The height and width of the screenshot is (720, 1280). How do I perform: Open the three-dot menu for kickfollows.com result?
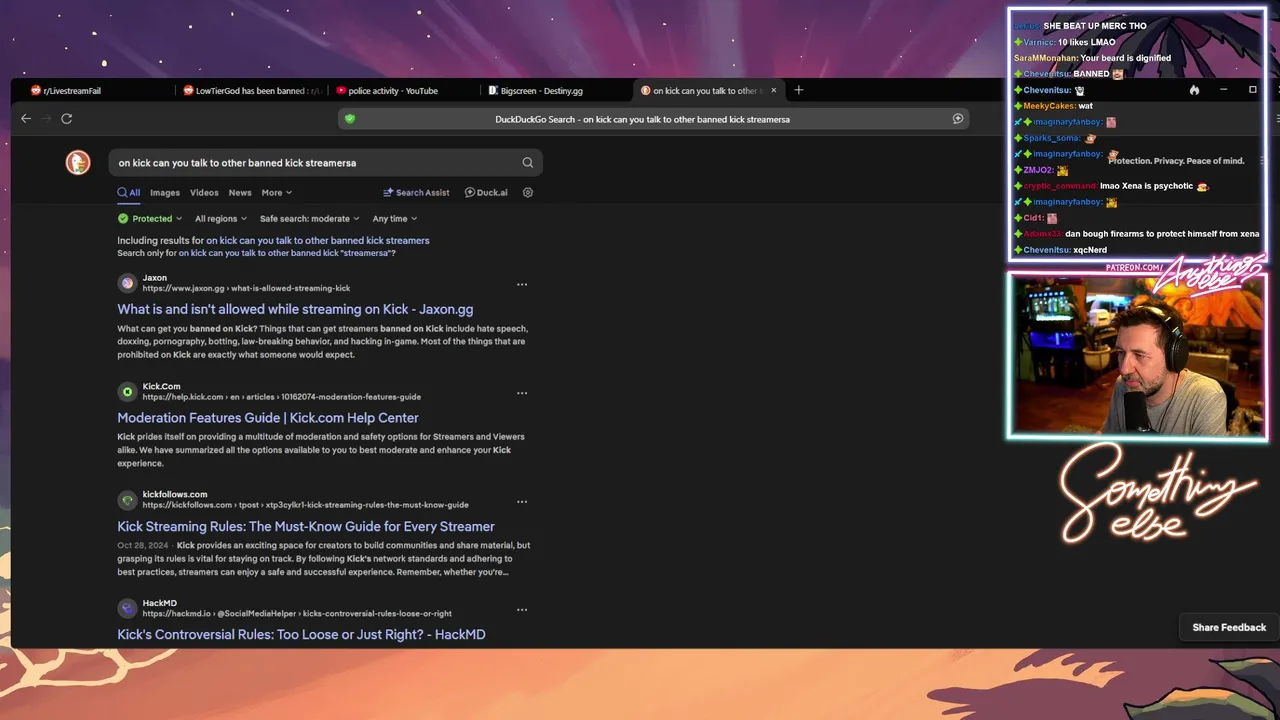[522, 501]
